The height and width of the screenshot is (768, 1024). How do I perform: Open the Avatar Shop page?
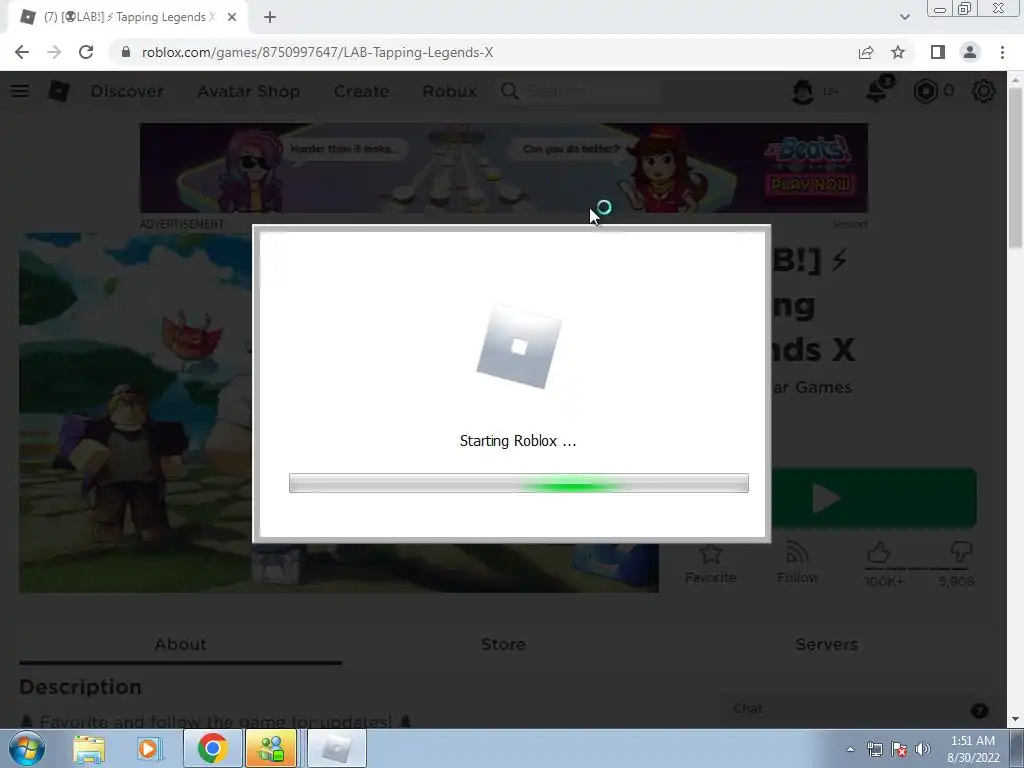[x=249, y=91]
